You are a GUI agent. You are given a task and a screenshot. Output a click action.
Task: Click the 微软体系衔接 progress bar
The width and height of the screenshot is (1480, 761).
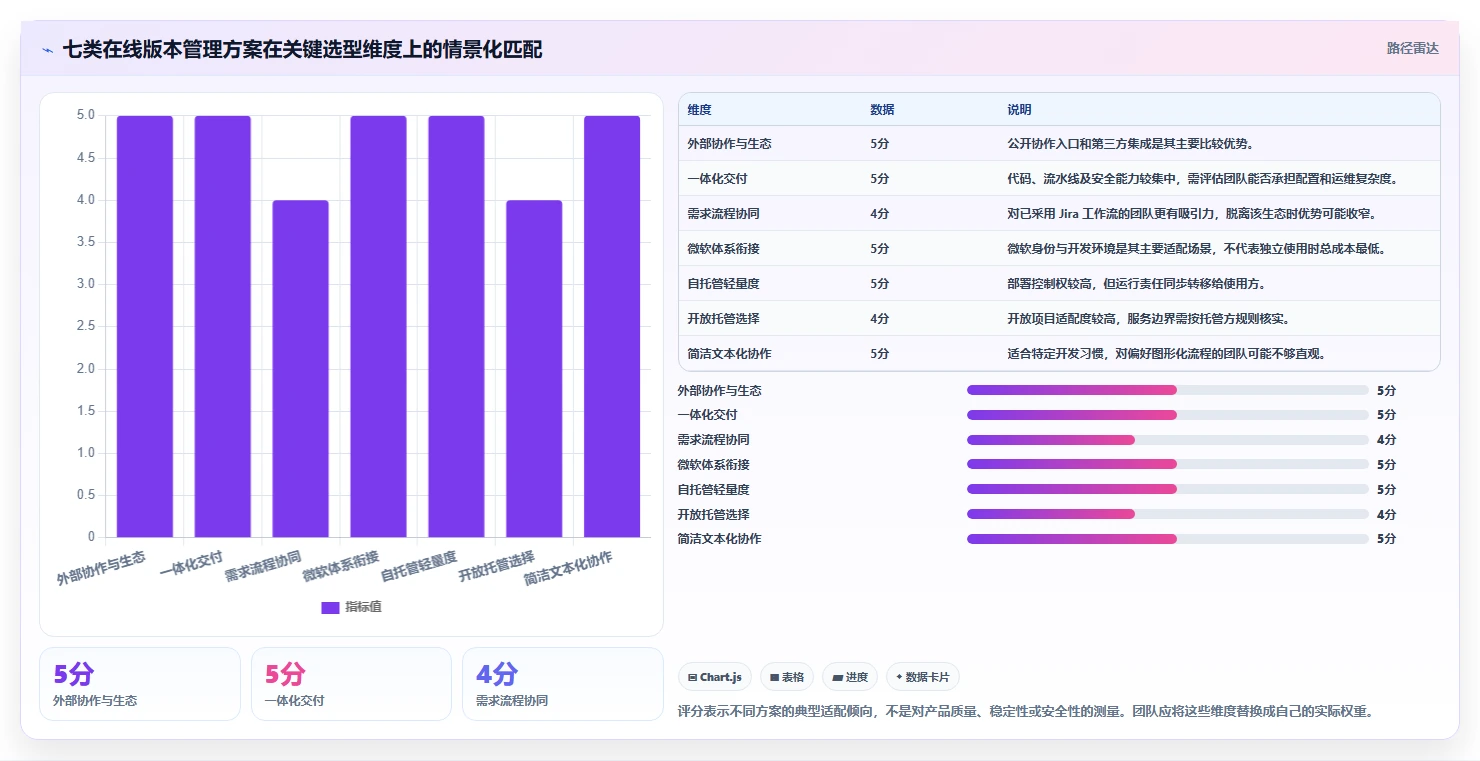click(x=1167, y=464)
